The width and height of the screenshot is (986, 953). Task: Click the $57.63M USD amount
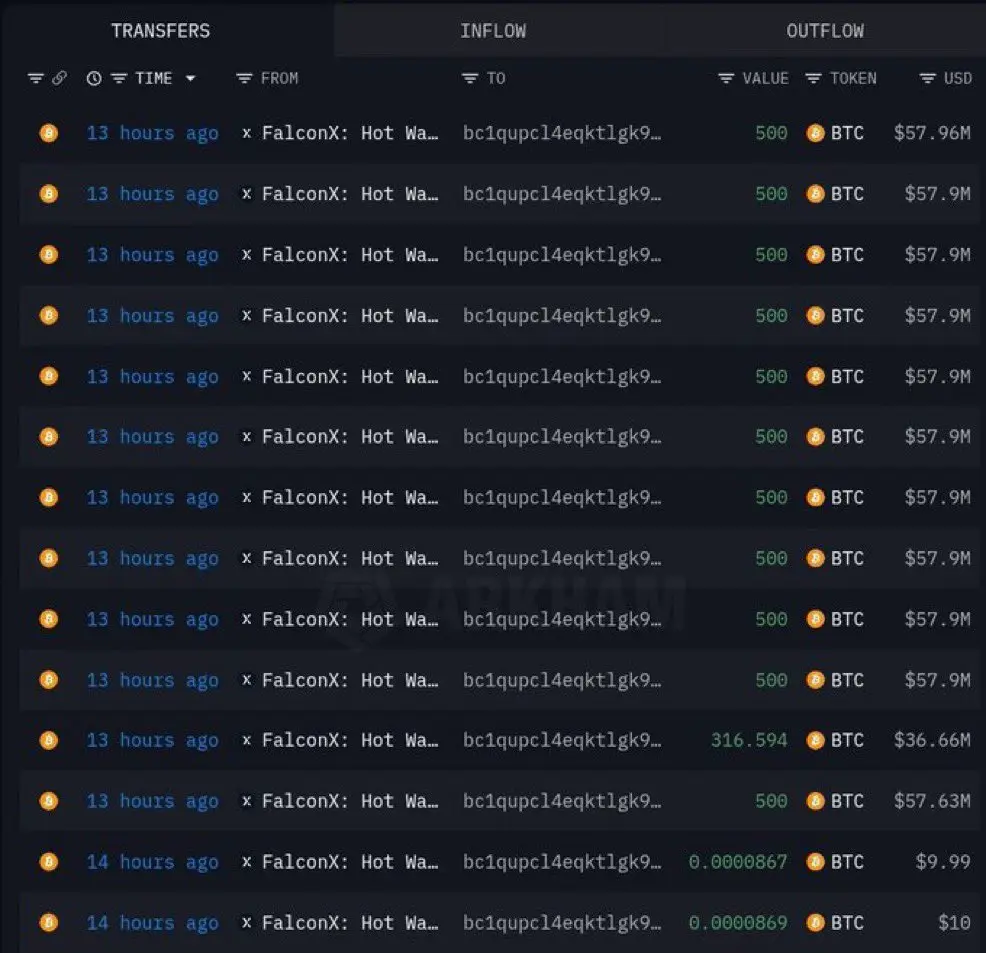click(x=932, y=801)
